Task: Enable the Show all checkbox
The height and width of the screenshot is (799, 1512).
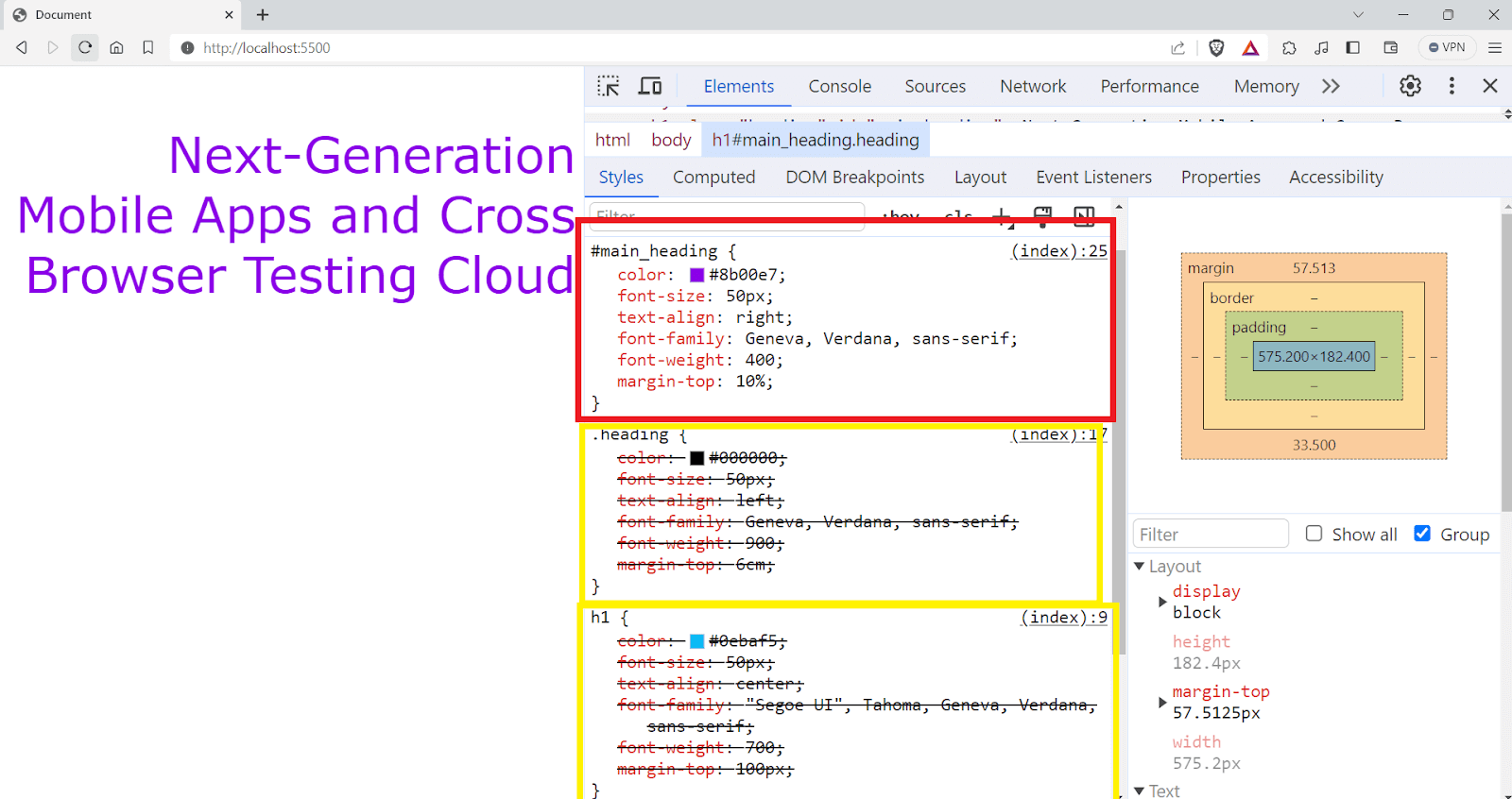Action: click(1314, 534)
